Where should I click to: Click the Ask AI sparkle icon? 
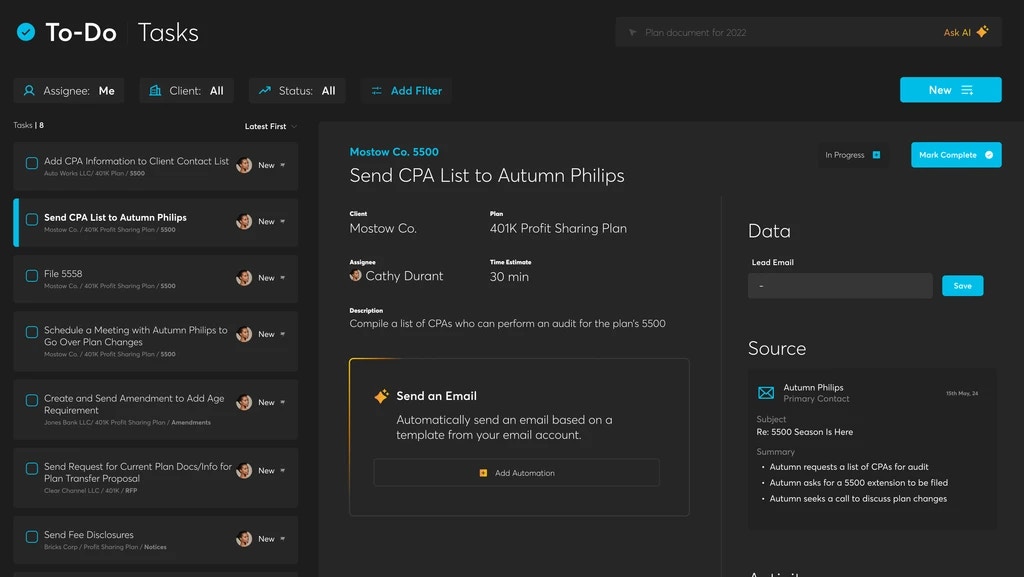982,32
